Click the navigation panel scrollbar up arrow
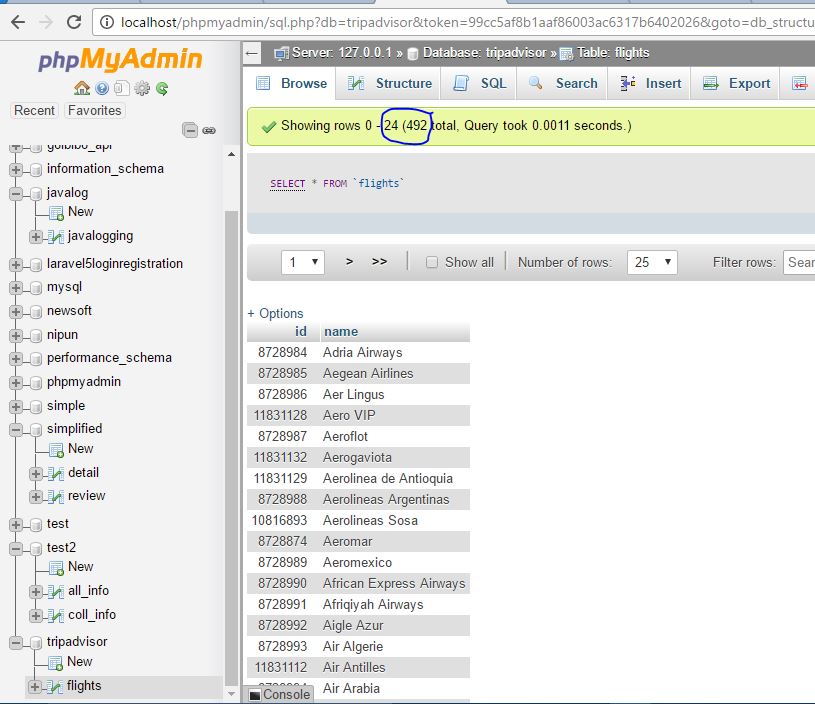 tap(231, 154)
